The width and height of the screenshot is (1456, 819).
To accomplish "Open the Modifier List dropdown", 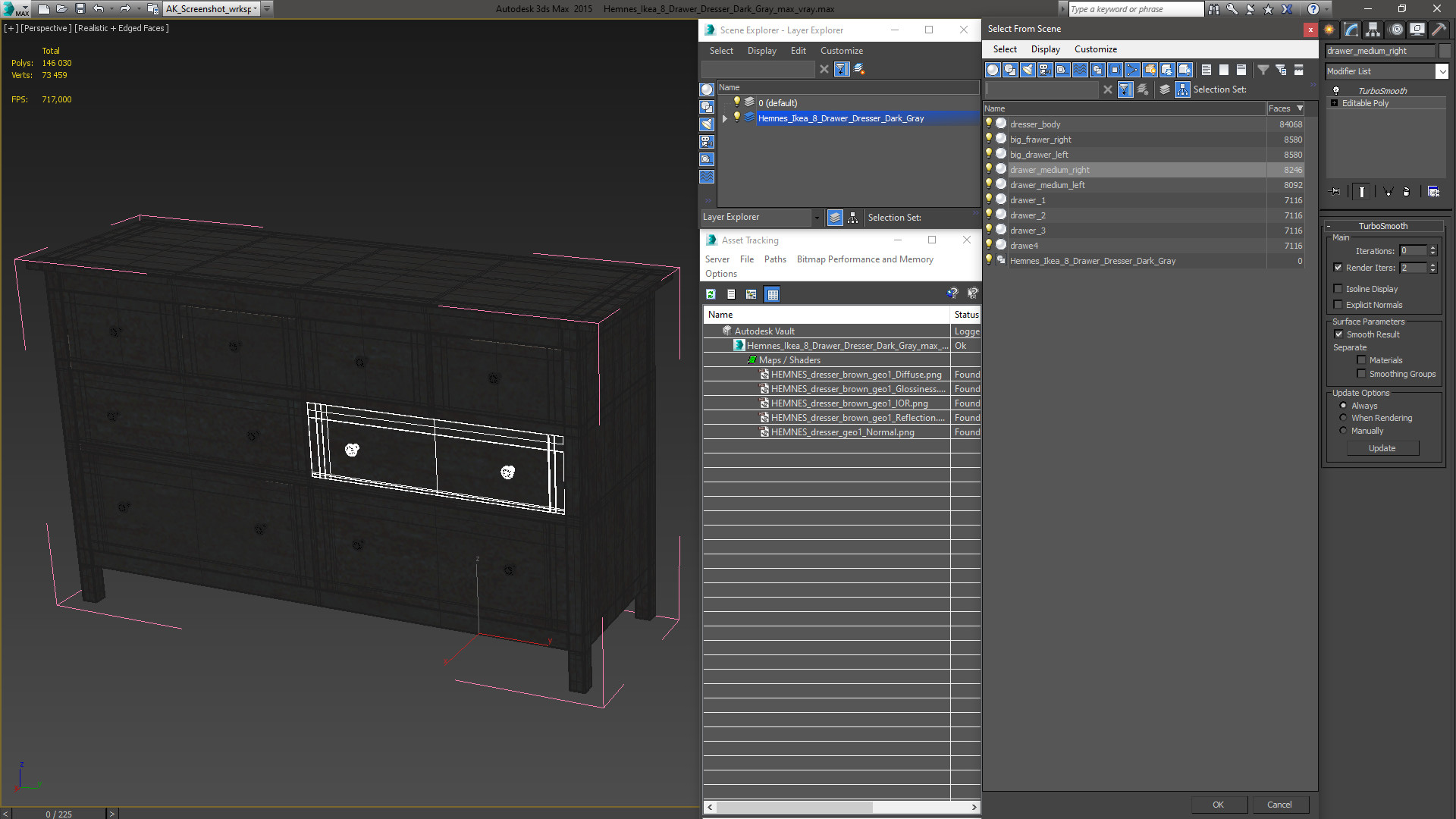I will (x=1441, y=71).
